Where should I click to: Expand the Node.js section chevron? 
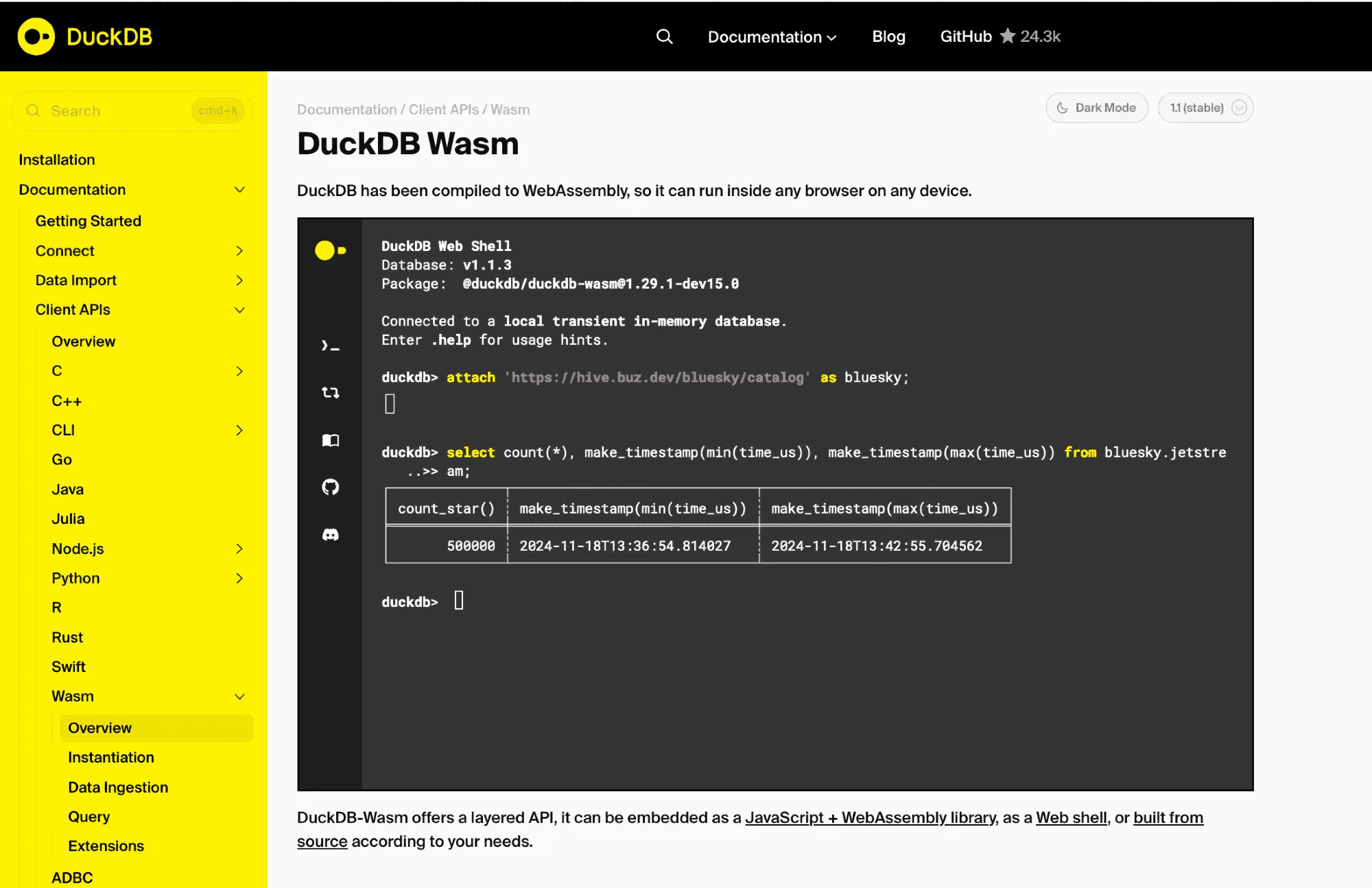[x=239, y=549]
